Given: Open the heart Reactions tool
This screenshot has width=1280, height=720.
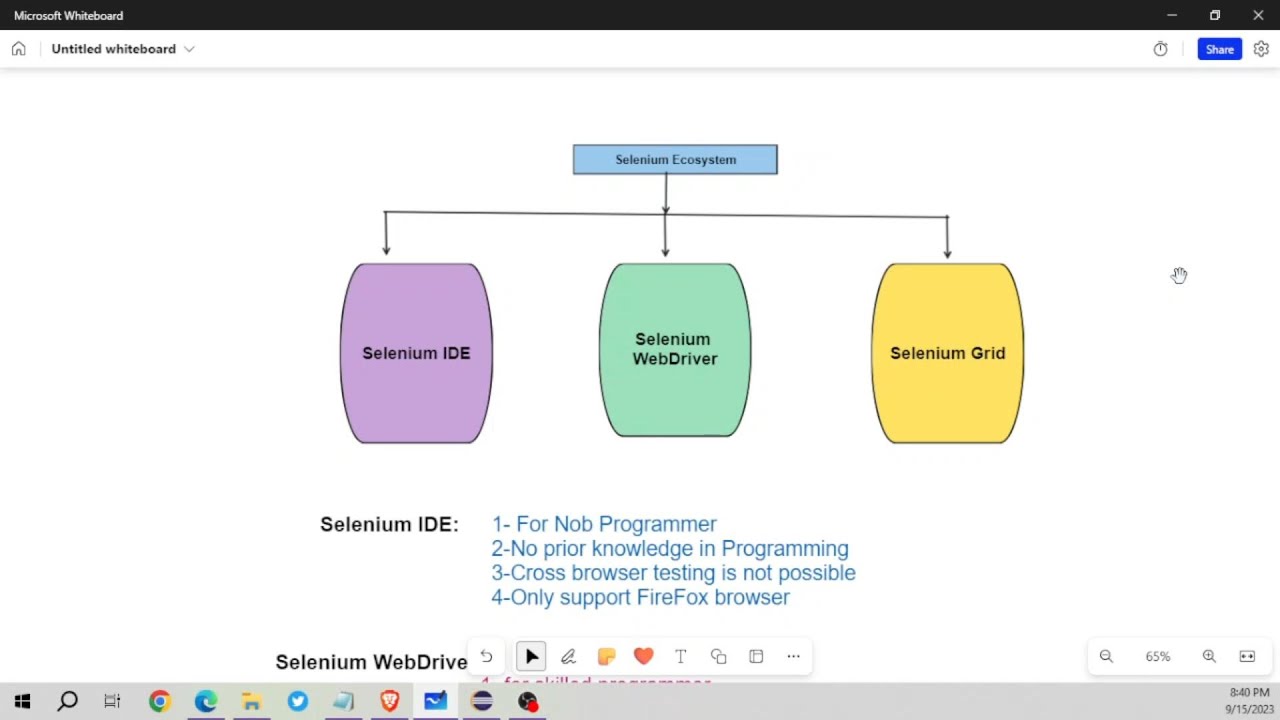Looking at the screenshot, I should (x=643, y=657).
